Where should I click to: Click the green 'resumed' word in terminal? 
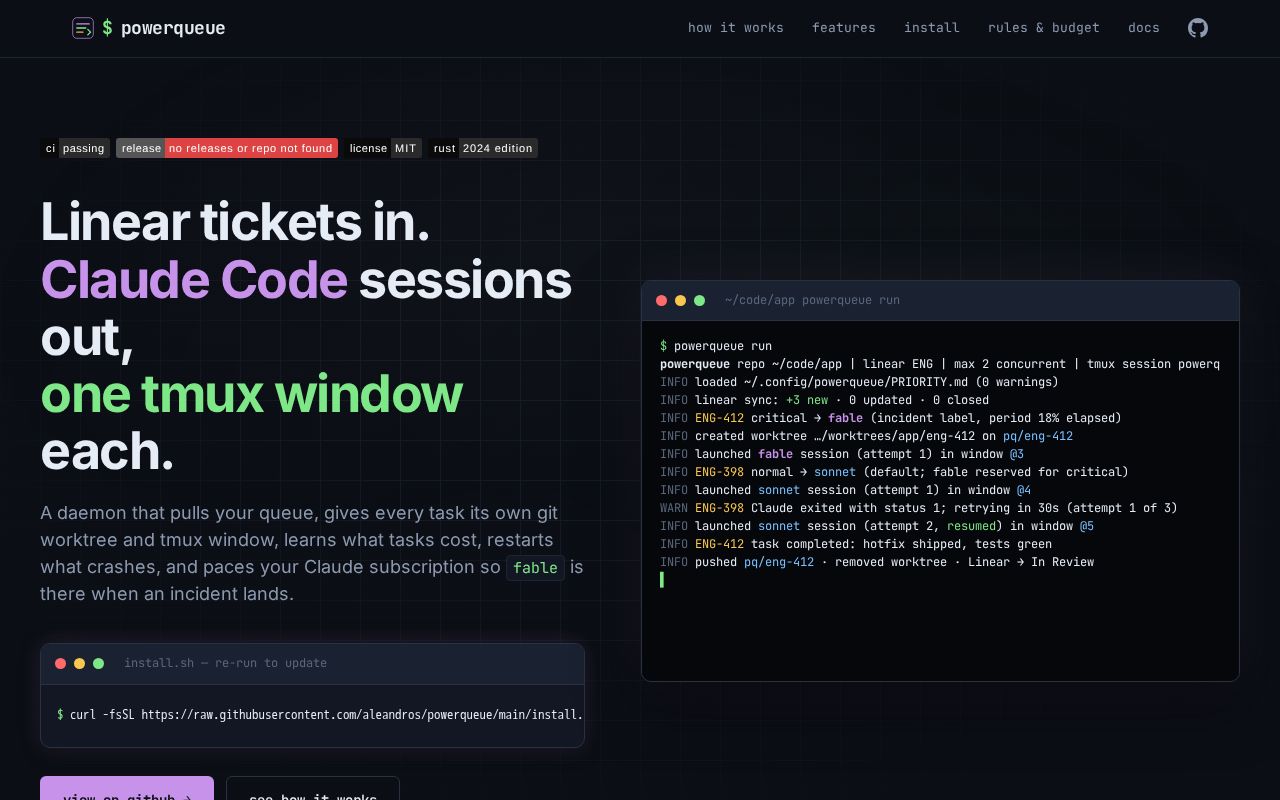pyautogui.click(x=971, y=526)
